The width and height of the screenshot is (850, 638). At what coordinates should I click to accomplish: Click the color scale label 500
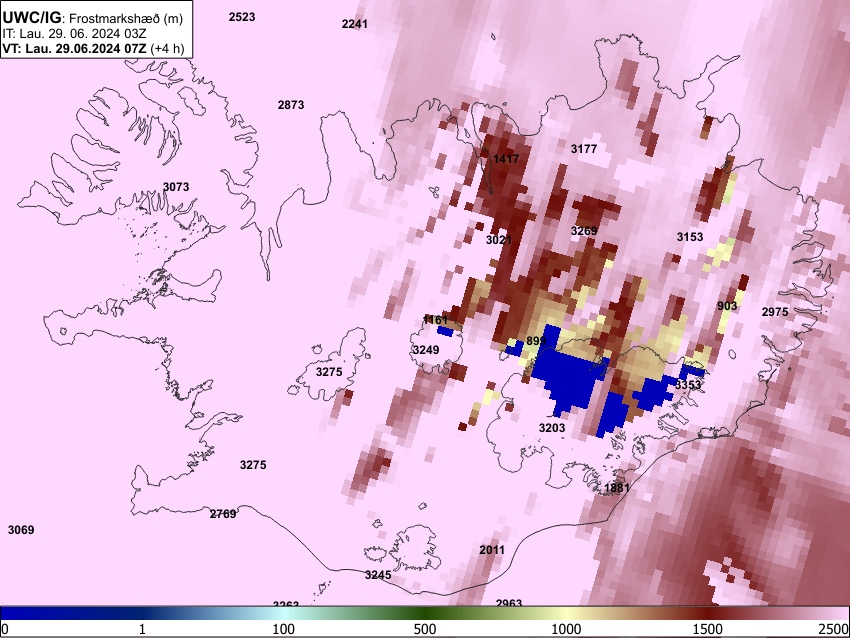tap(425, 629)
